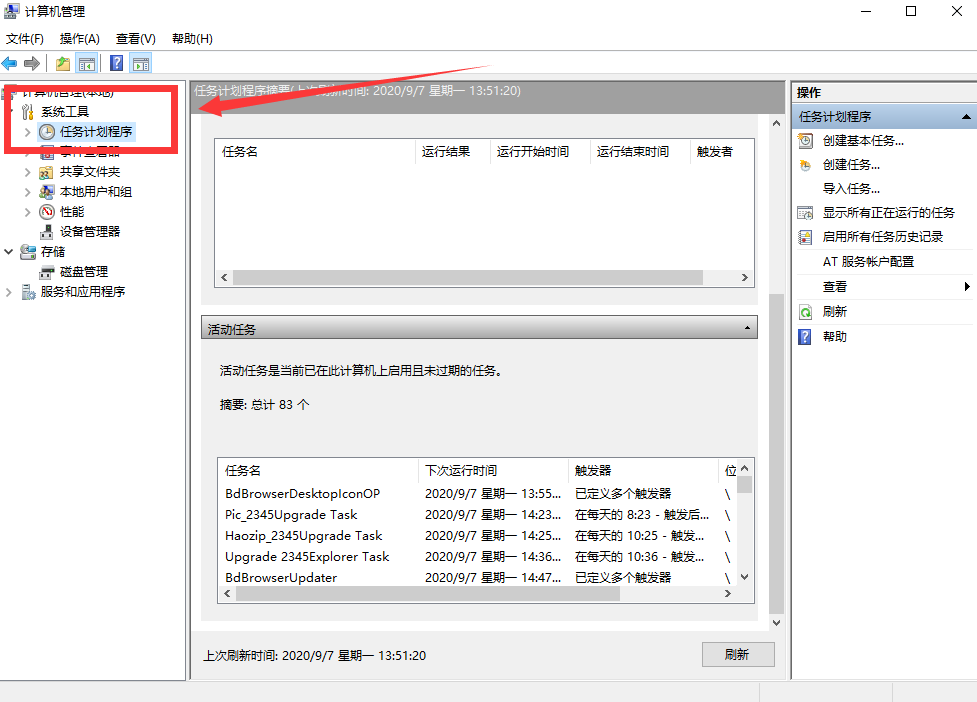Select 磁盘管理 under 存储
977x702 pixels.
pyautogui.click(x=83, y=271)
